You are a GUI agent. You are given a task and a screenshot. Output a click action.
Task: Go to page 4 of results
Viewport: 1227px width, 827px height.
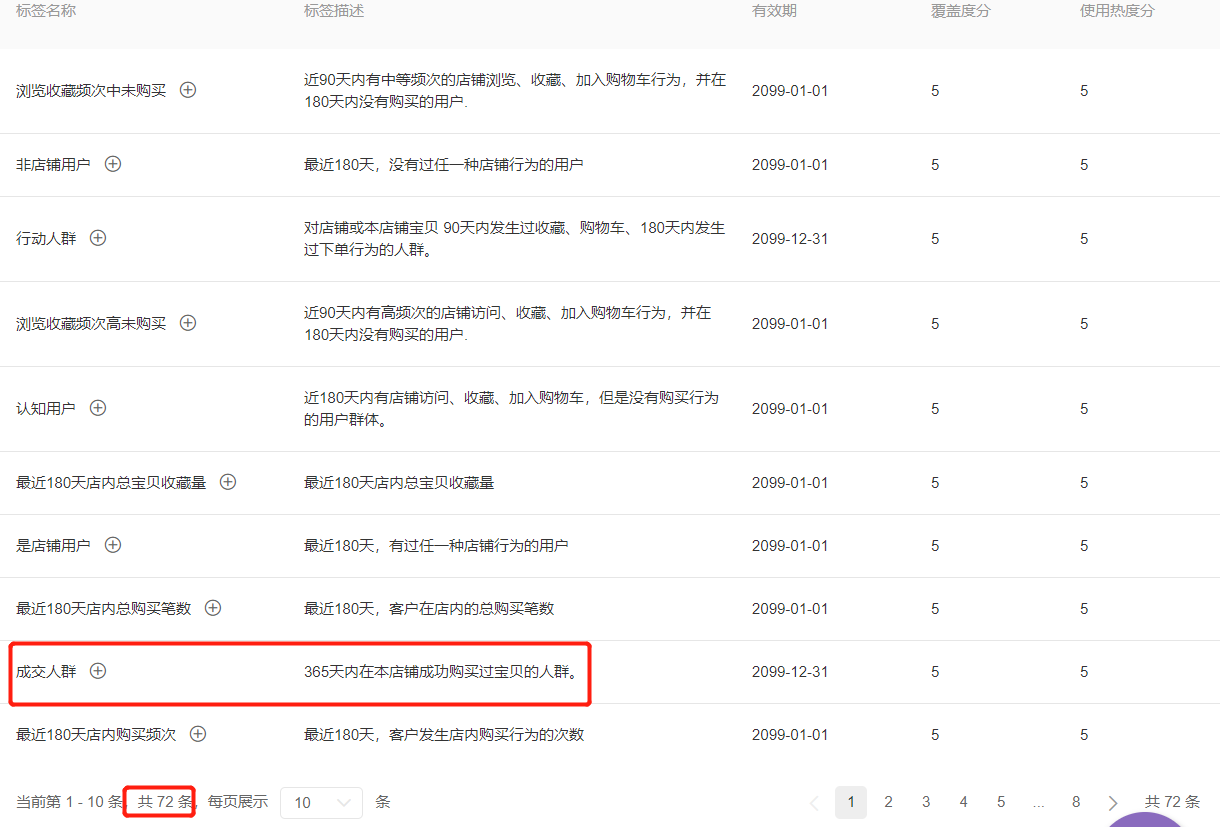tap(963, 802)
